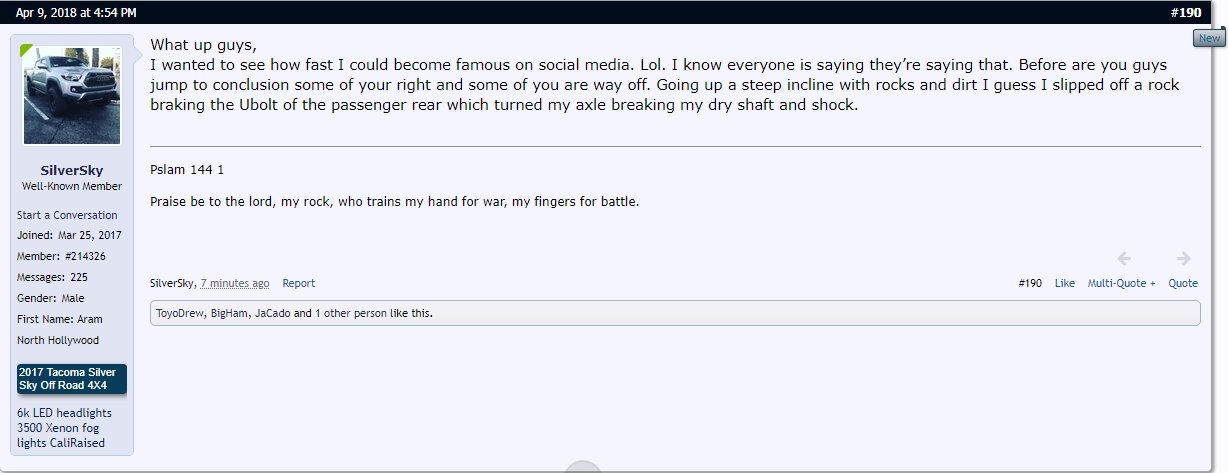This screenshot has height=473, width=1228.
Task: Click the SilverSky username in sidebar
Action: [x=72, y=170]
